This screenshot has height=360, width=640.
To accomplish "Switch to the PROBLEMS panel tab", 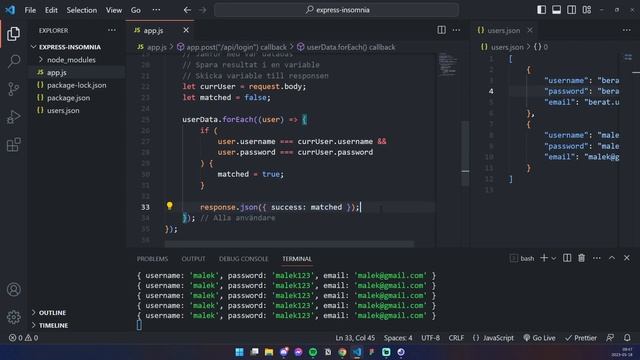I will pyautogui.click(x=152, y=259).
